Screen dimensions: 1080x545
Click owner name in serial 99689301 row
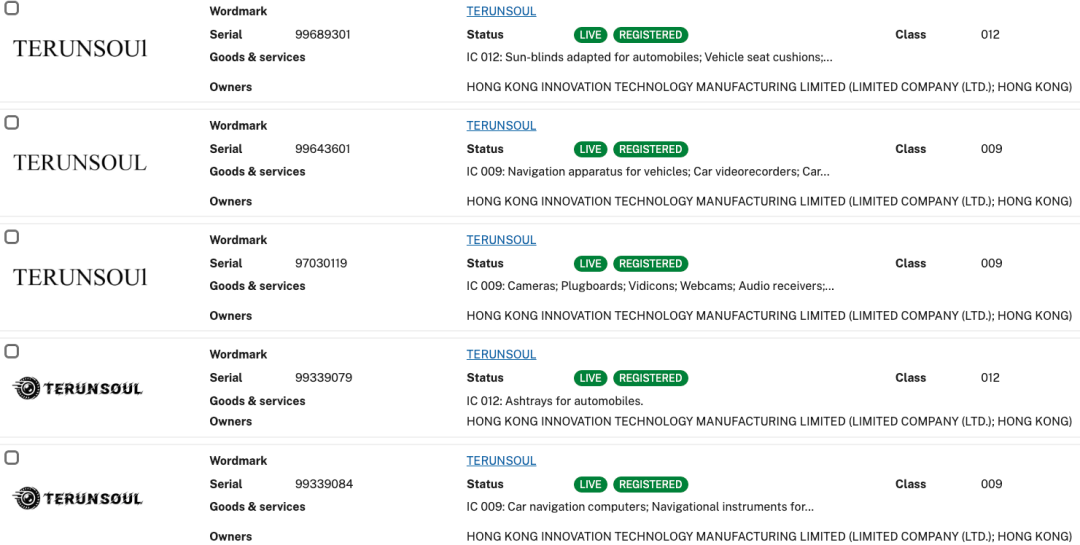[769, 87]
